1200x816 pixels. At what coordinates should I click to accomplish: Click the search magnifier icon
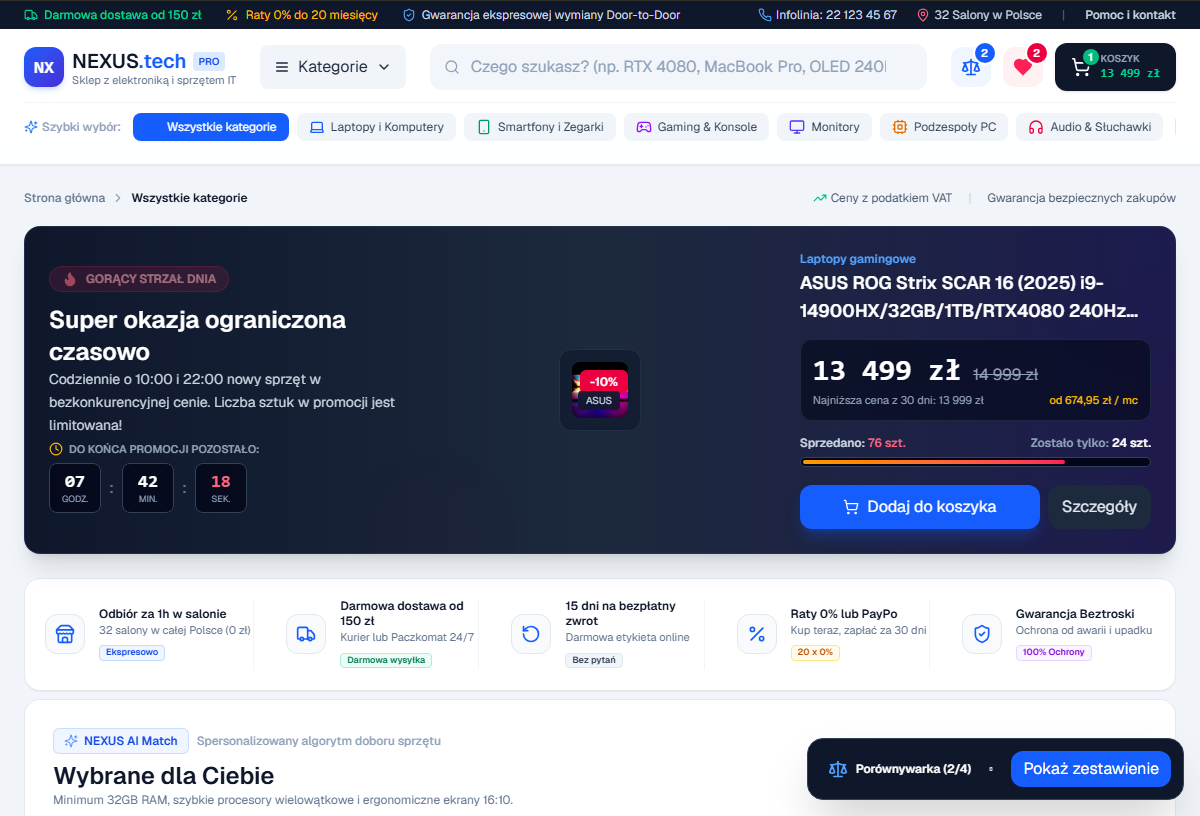pos(452,67)
